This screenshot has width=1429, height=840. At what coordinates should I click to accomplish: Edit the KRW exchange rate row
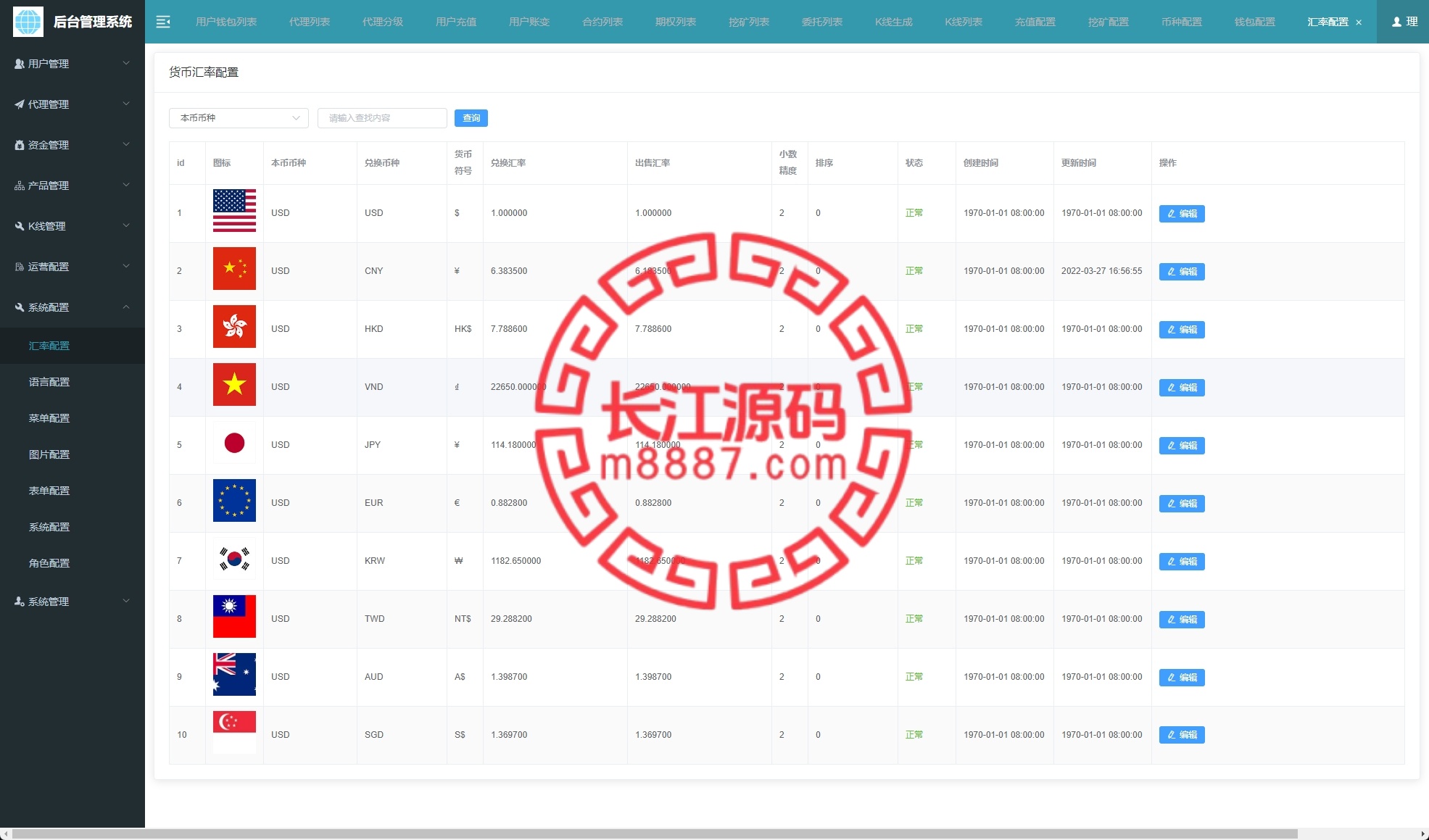[x=1182, y=562]
